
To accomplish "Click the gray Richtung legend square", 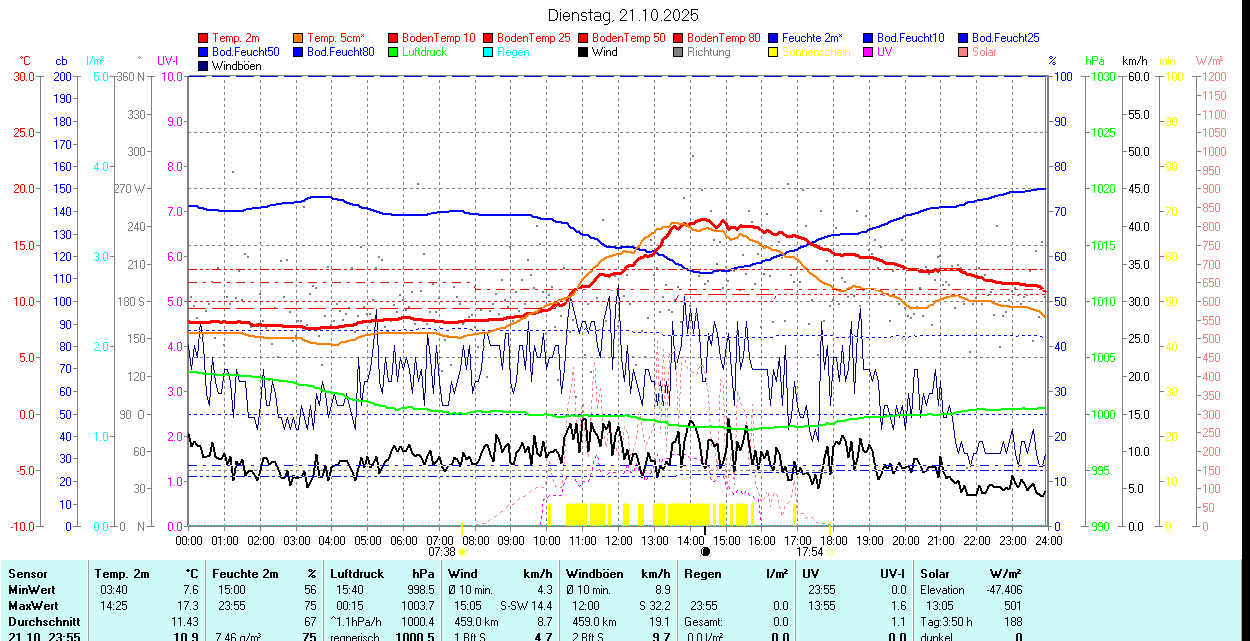I will [679, 52].
